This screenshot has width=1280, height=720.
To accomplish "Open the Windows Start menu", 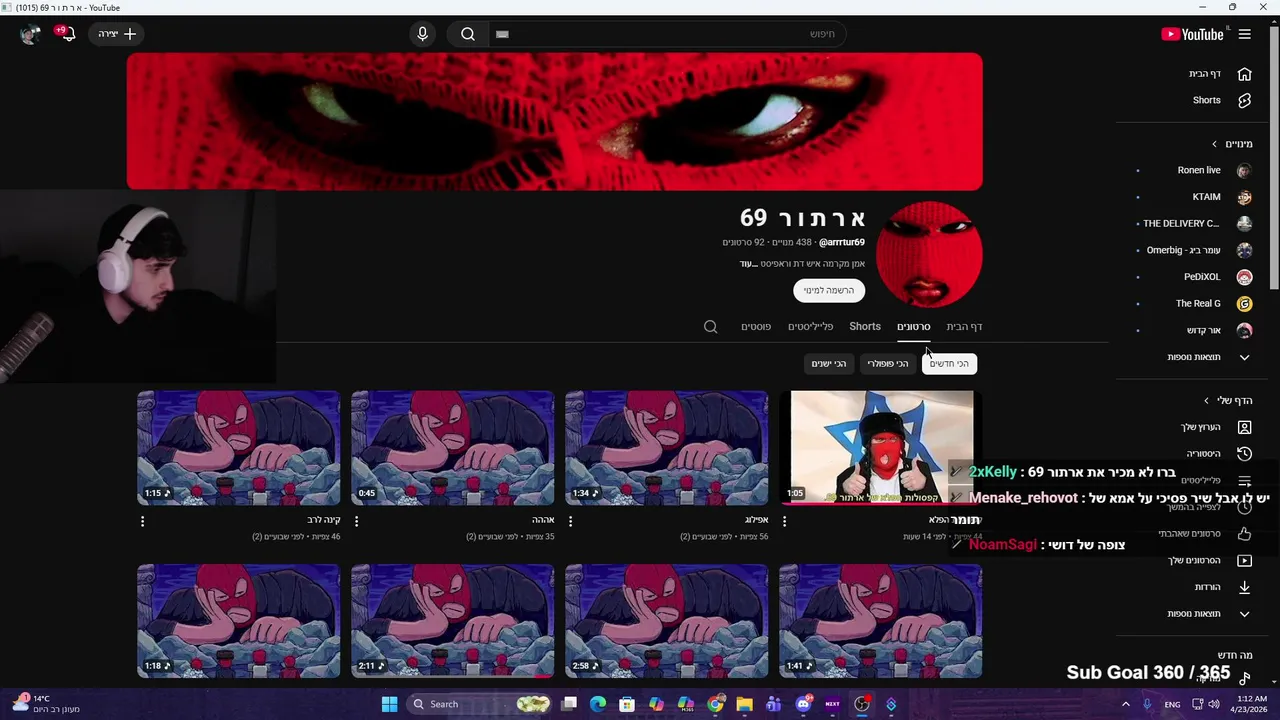I will click(x=389, y=704).
